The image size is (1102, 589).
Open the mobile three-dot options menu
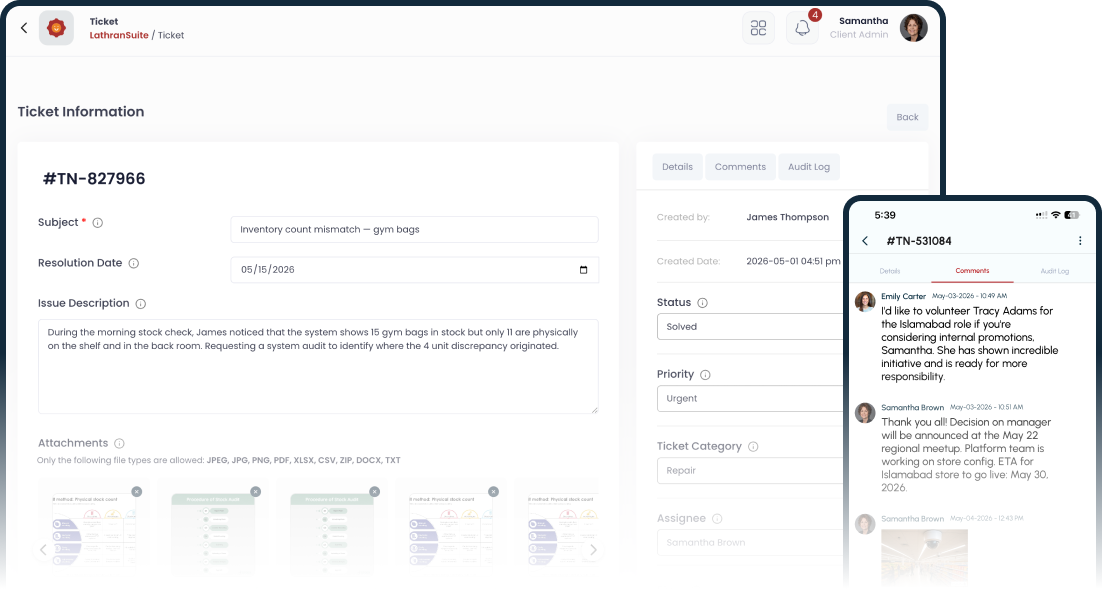[1080, 241]
